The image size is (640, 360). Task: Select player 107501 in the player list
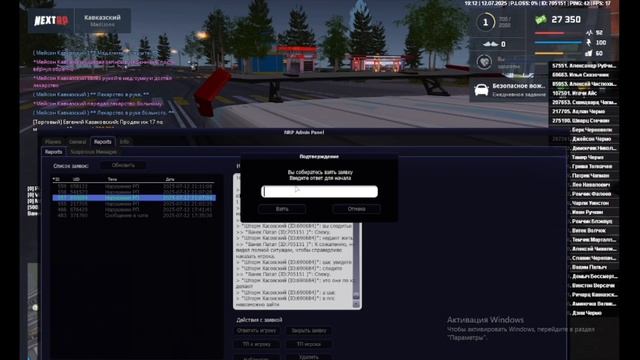[x=584, y=93]
